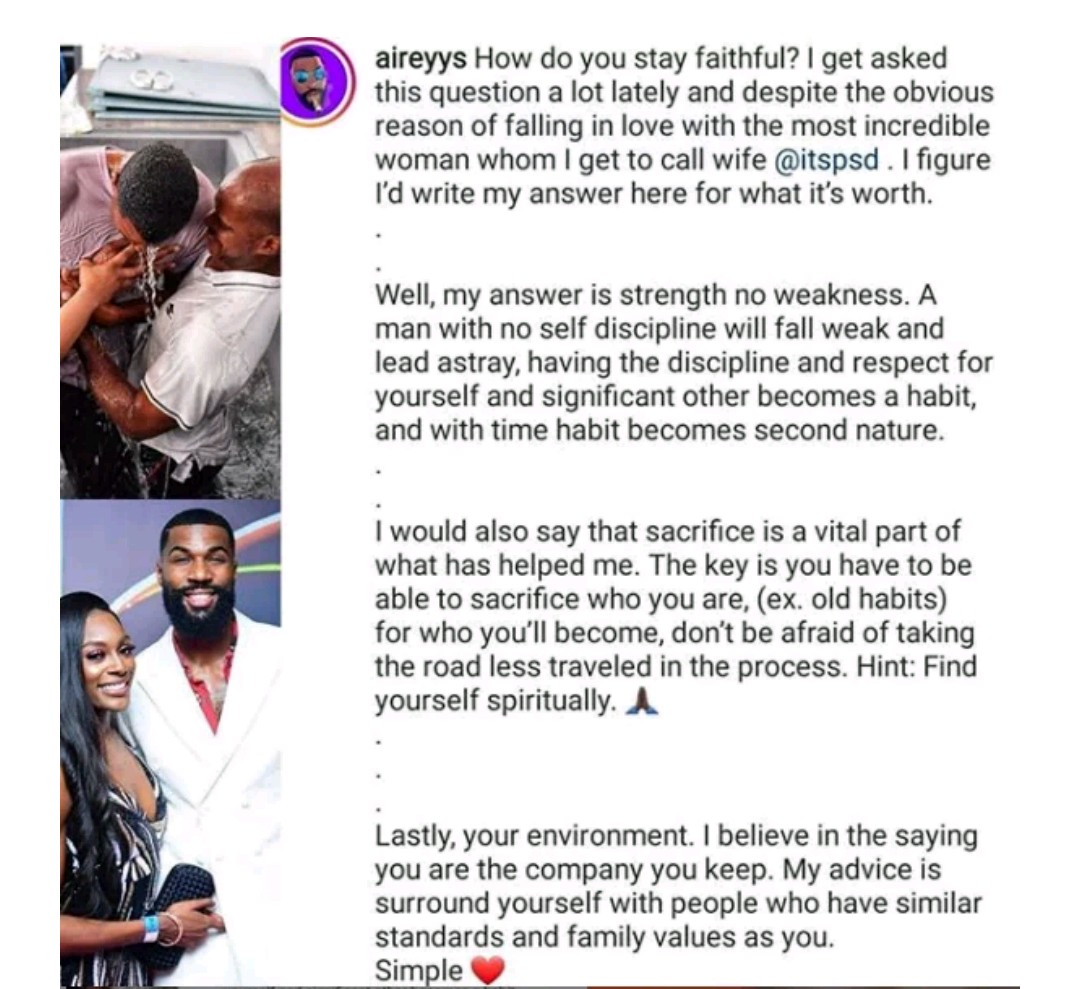Click the paragraph about sacrifice
The image size is (1080, 989).
[676, 616]
